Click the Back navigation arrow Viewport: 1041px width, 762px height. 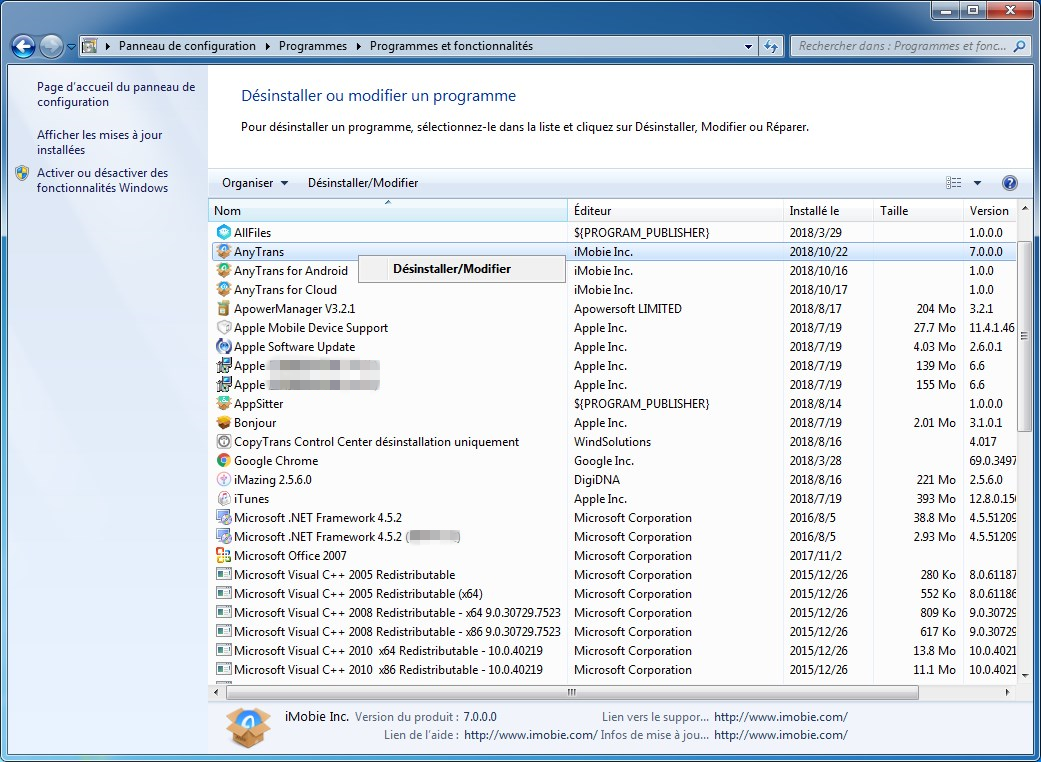(23, 46)
